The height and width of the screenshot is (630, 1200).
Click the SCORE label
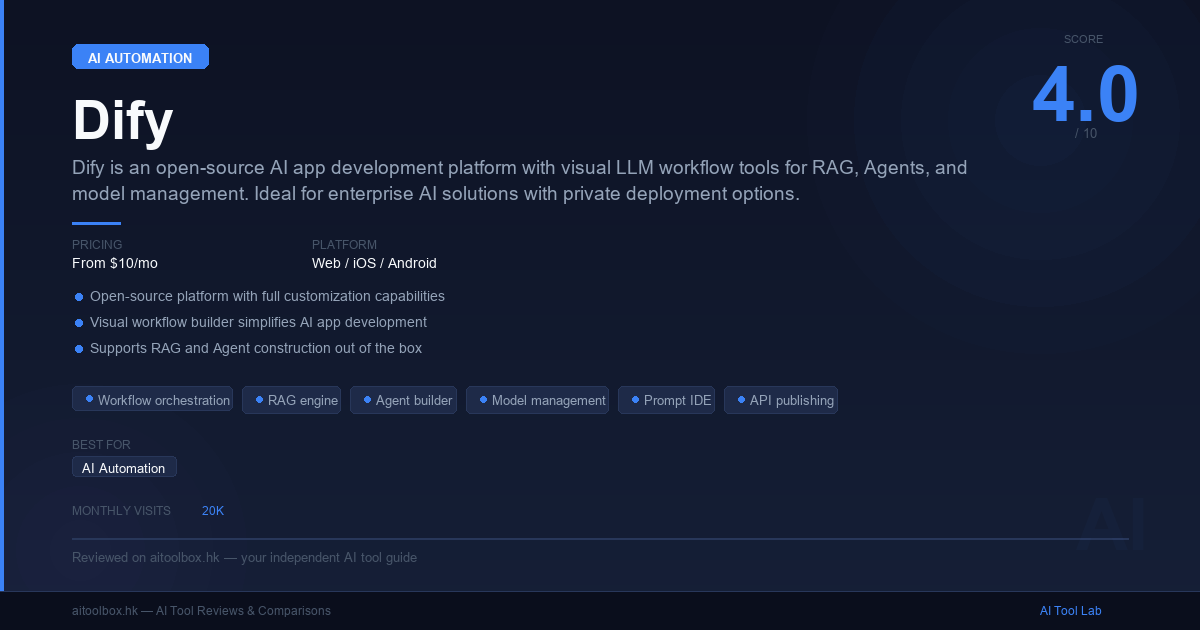tap(1084, 40)
